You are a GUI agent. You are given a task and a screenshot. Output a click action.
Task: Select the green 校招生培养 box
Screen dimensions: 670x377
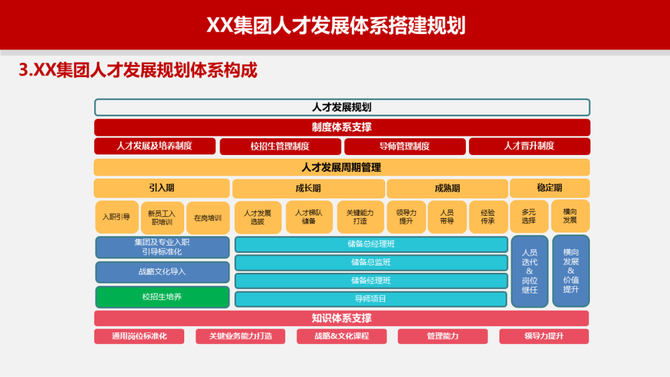pos(162,297)
